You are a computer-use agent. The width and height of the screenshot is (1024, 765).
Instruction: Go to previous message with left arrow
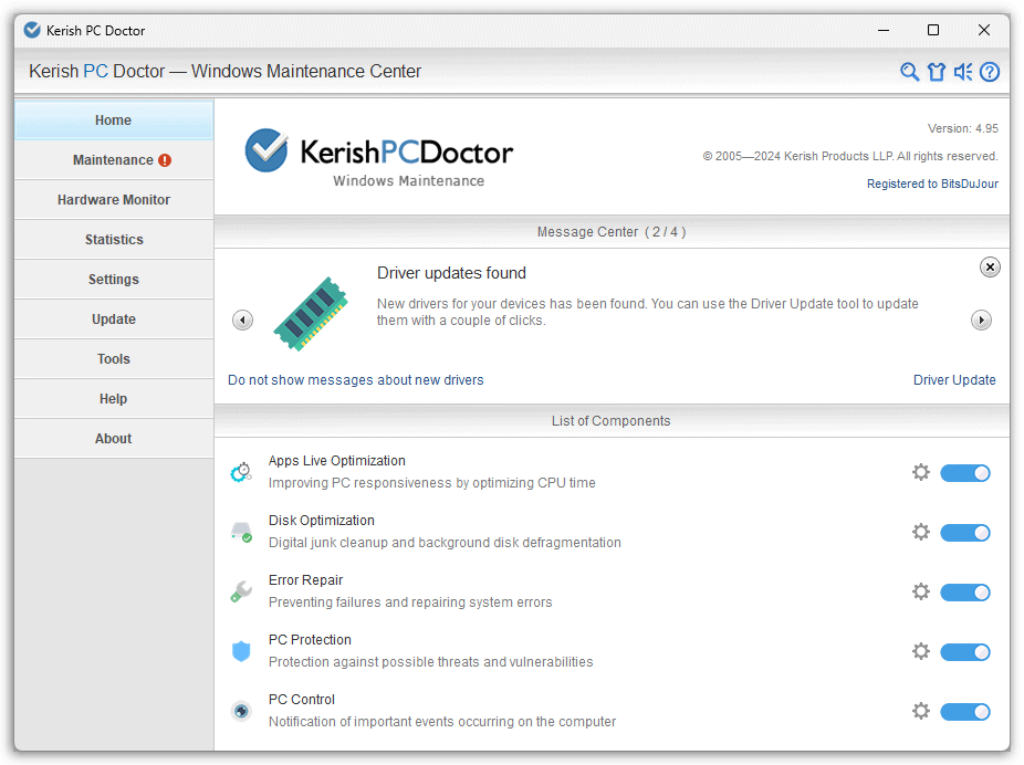243,320
